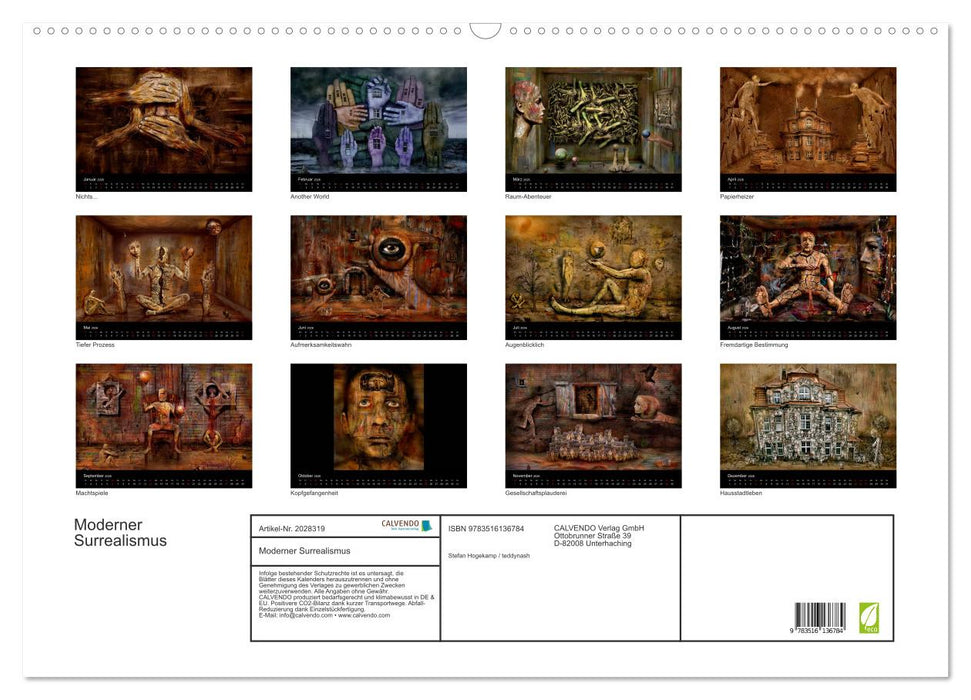Open the 'Nichts...' January thumbnail
The height and width of the screenshot is (700, 971).
coord(164,123)
